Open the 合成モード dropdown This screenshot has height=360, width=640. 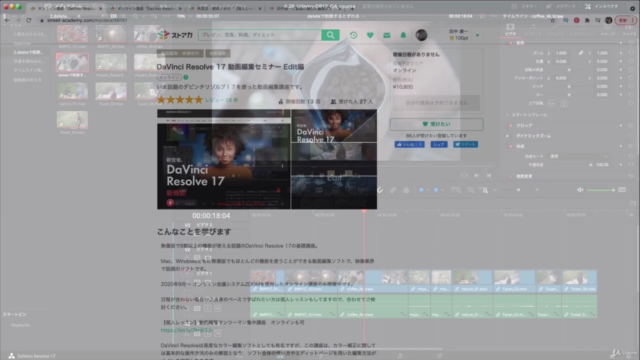579,156
